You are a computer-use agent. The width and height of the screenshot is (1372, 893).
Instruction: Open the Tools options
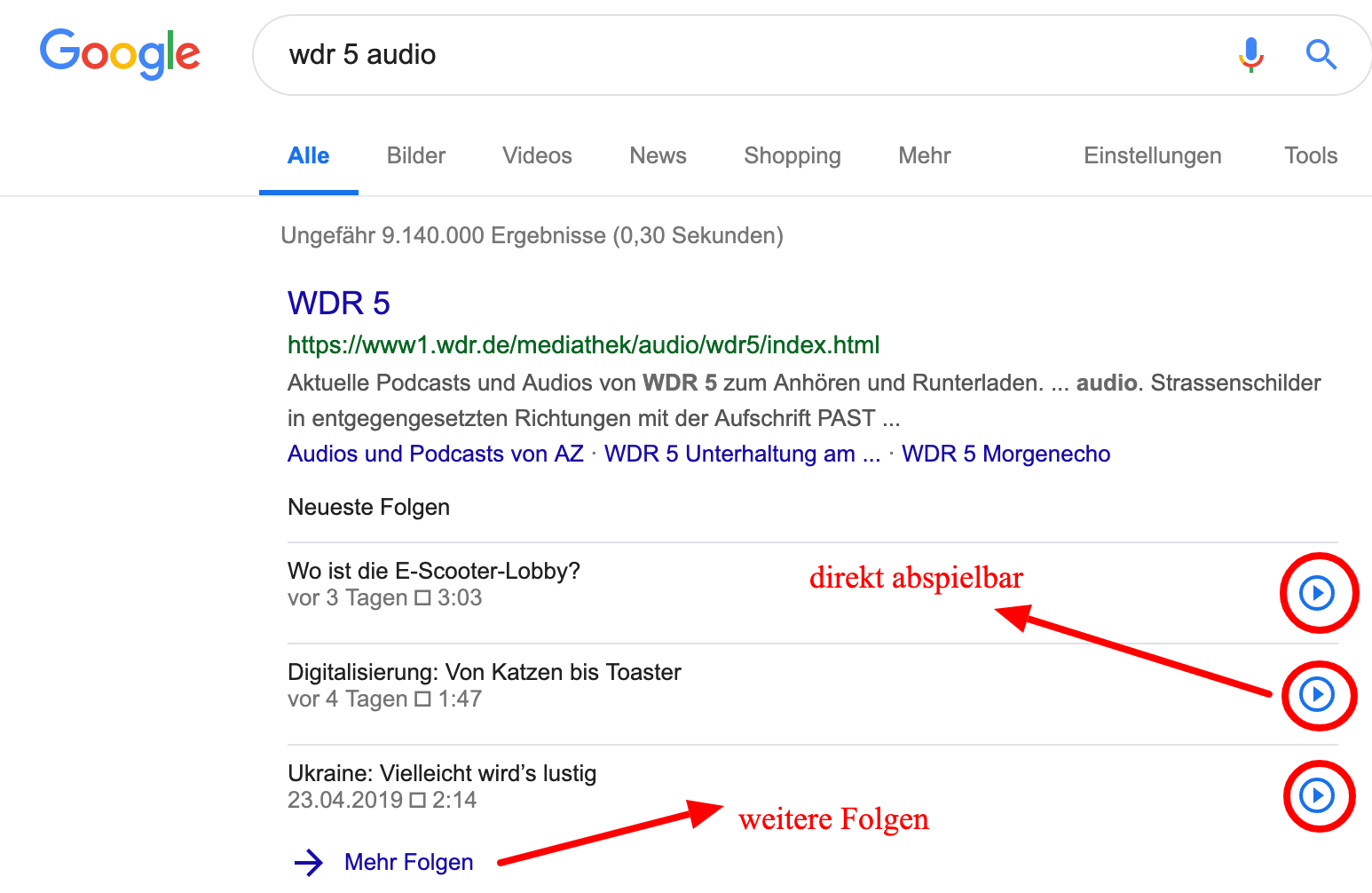coord(1311,156)
